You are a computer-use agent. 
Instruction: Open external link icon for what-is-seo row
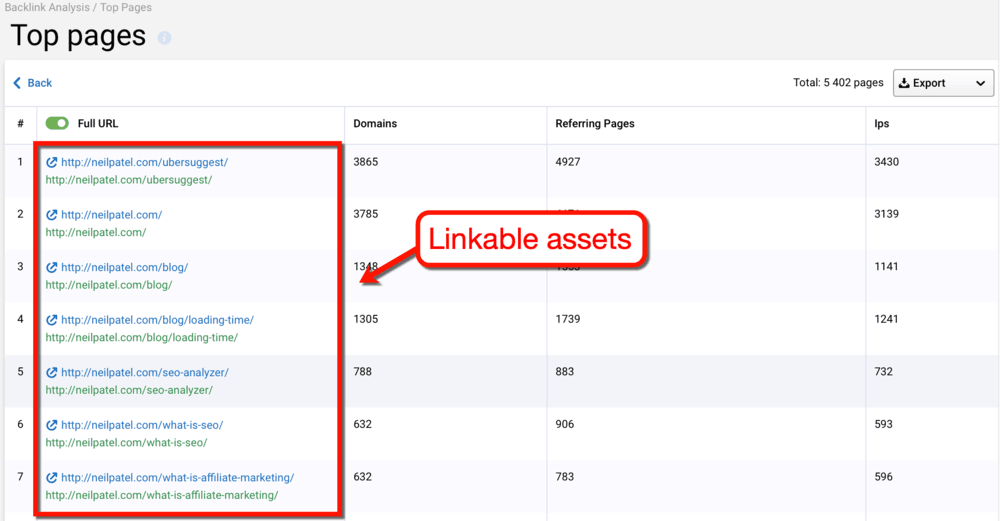[x=52, y=425]
